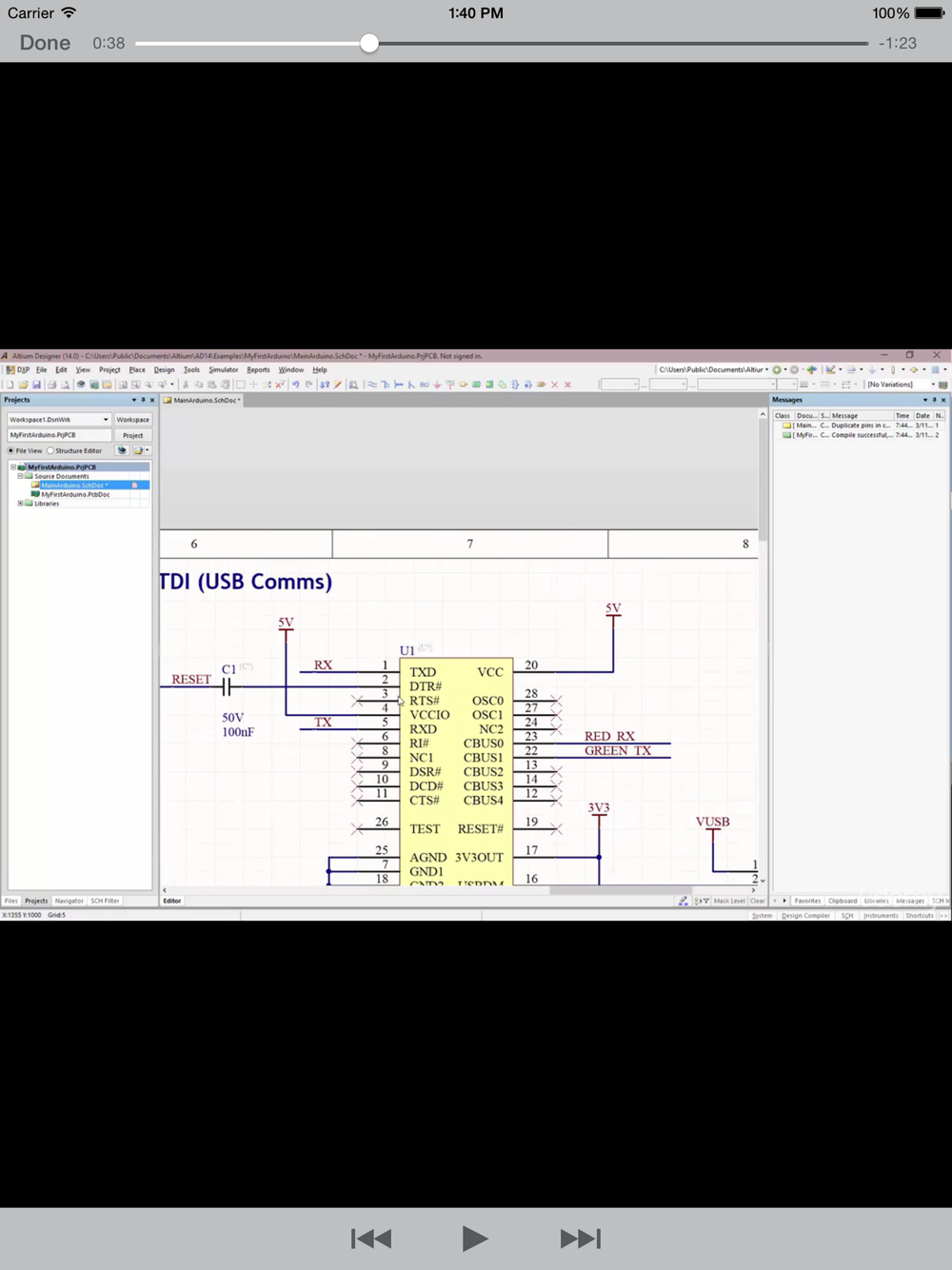Tap Done to exit the video
The height and width of the screenshot is (1270, 952).
pyautogui.click(x=45, y=43)
